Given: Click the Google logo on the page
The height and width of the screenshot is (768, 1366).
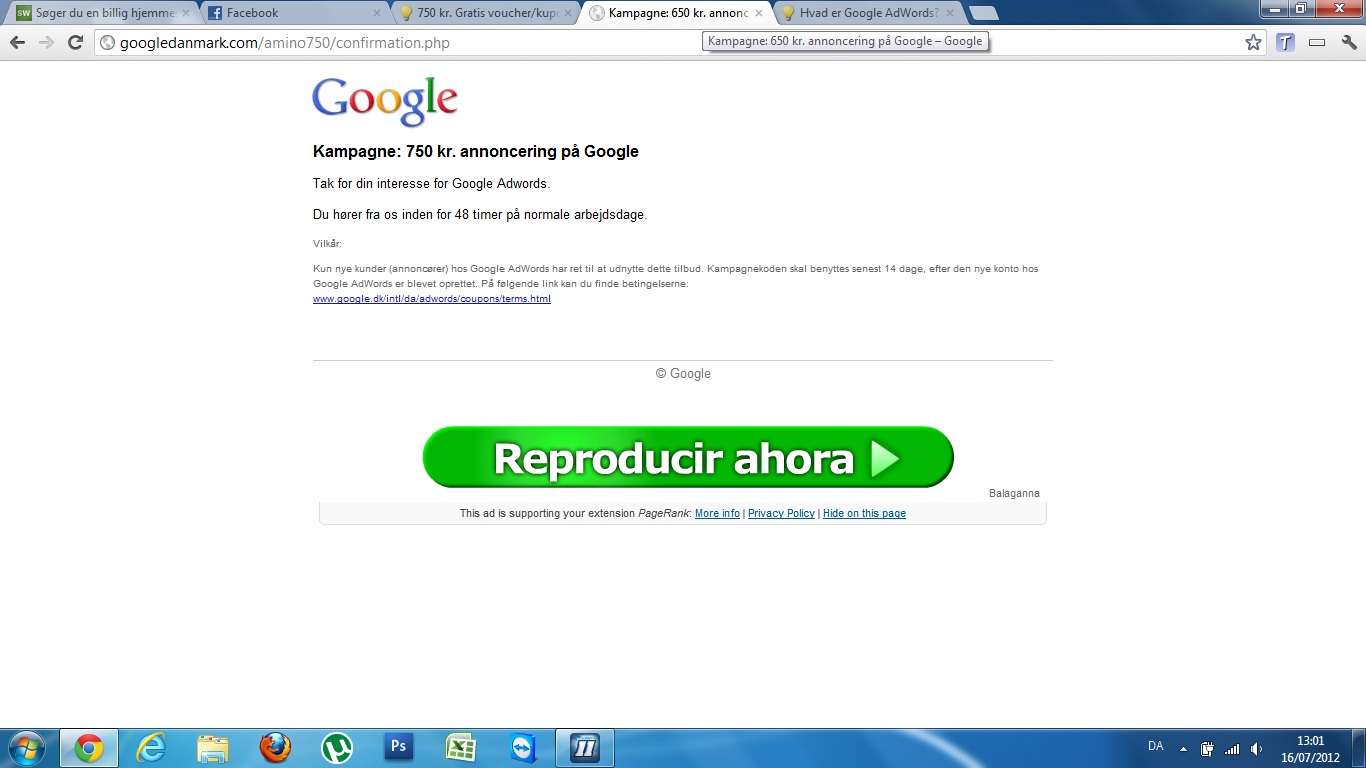Looking at the screenshot, I should [385, 101].
